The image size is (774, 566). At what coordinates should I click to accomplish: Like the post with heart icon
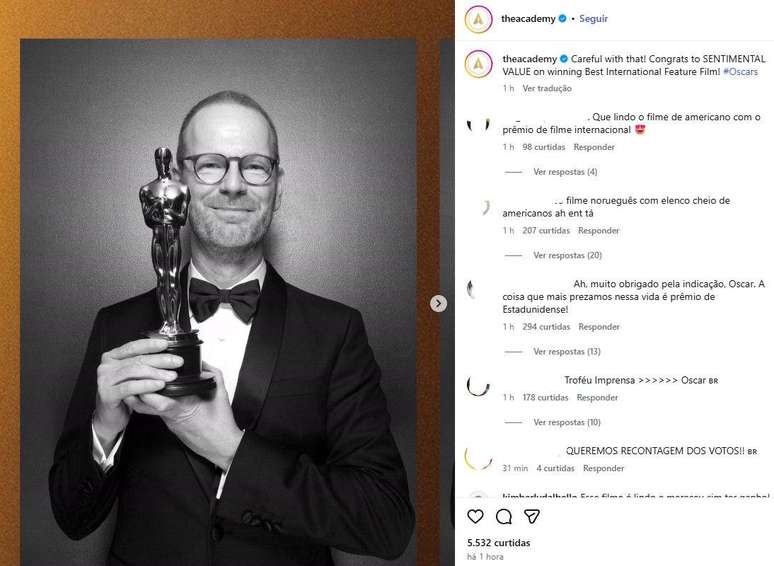[x=475, y=516]
